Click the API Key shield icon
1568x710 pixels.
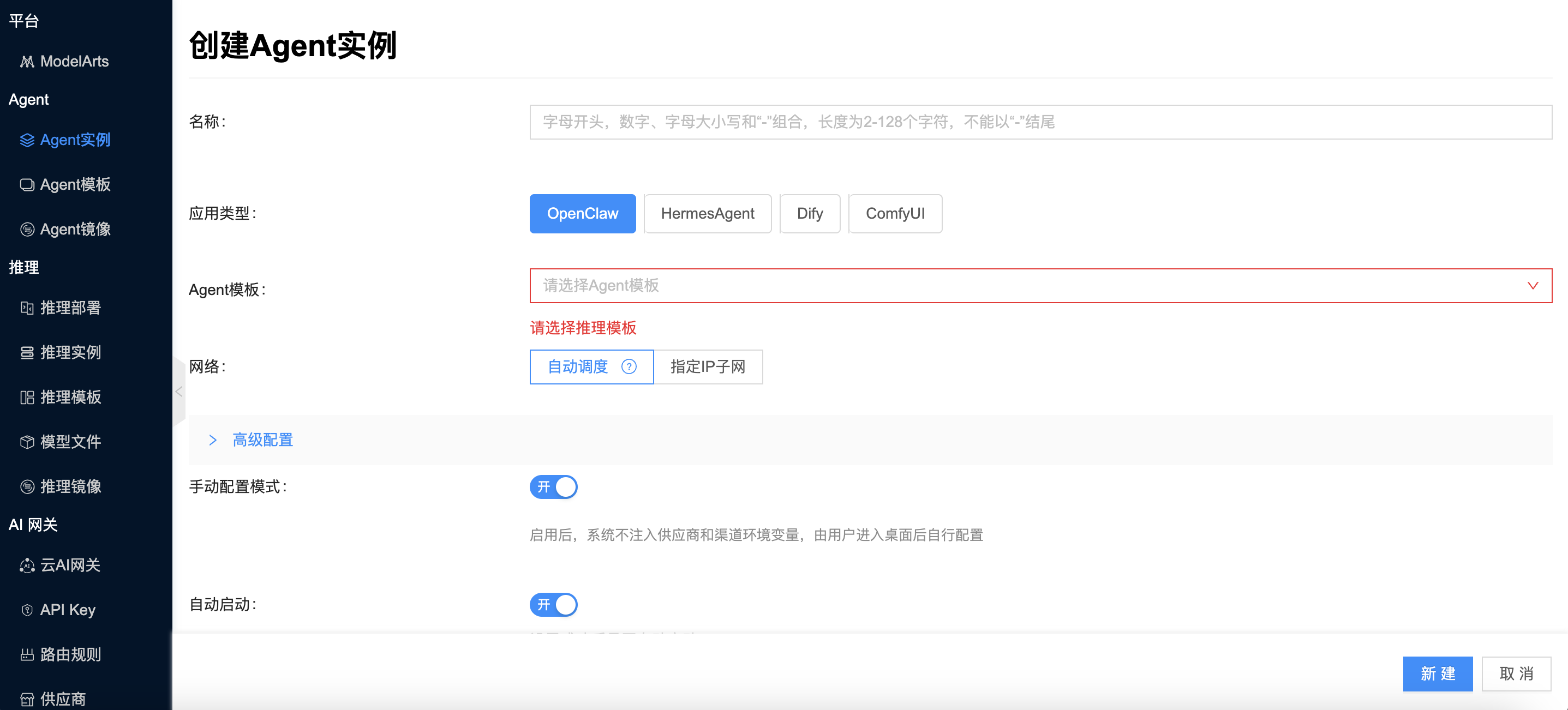[x=27, y=610]
